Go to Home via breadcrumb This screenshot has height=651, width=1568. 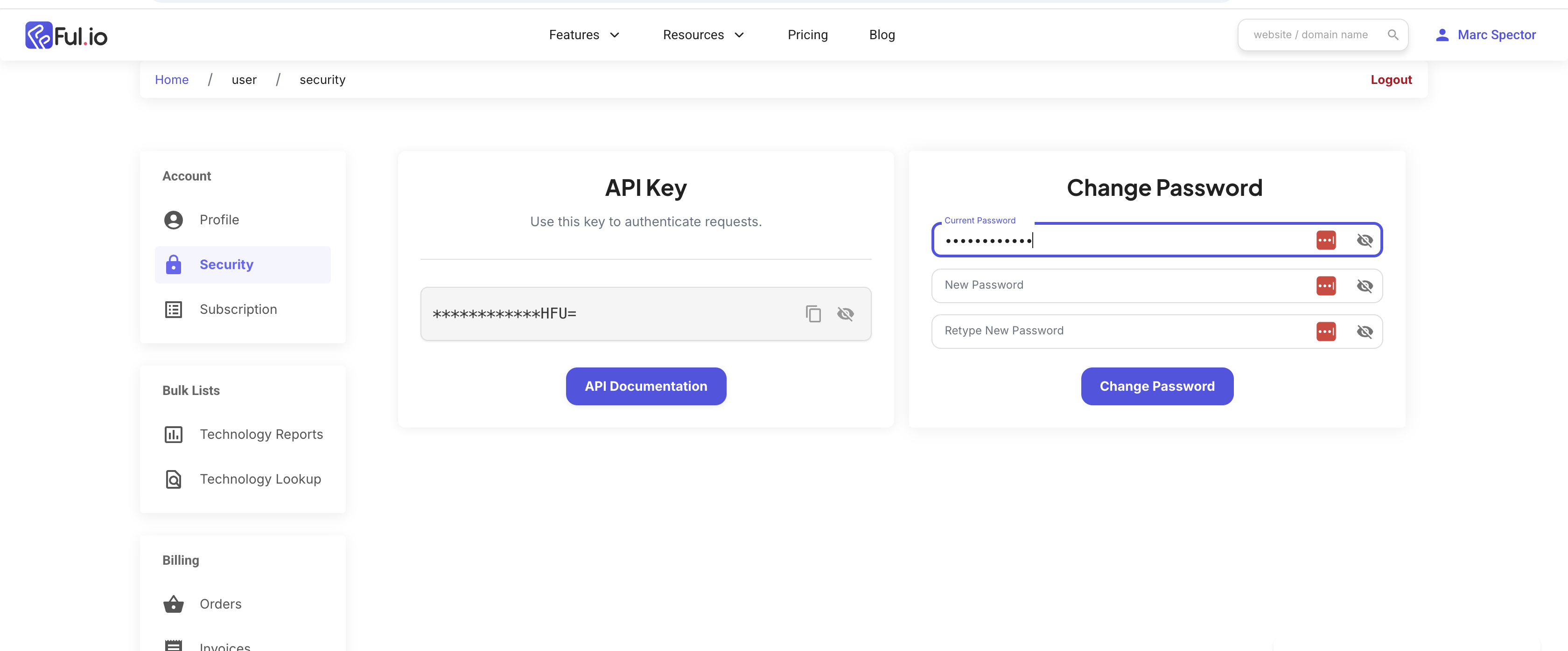pos(172,80)
